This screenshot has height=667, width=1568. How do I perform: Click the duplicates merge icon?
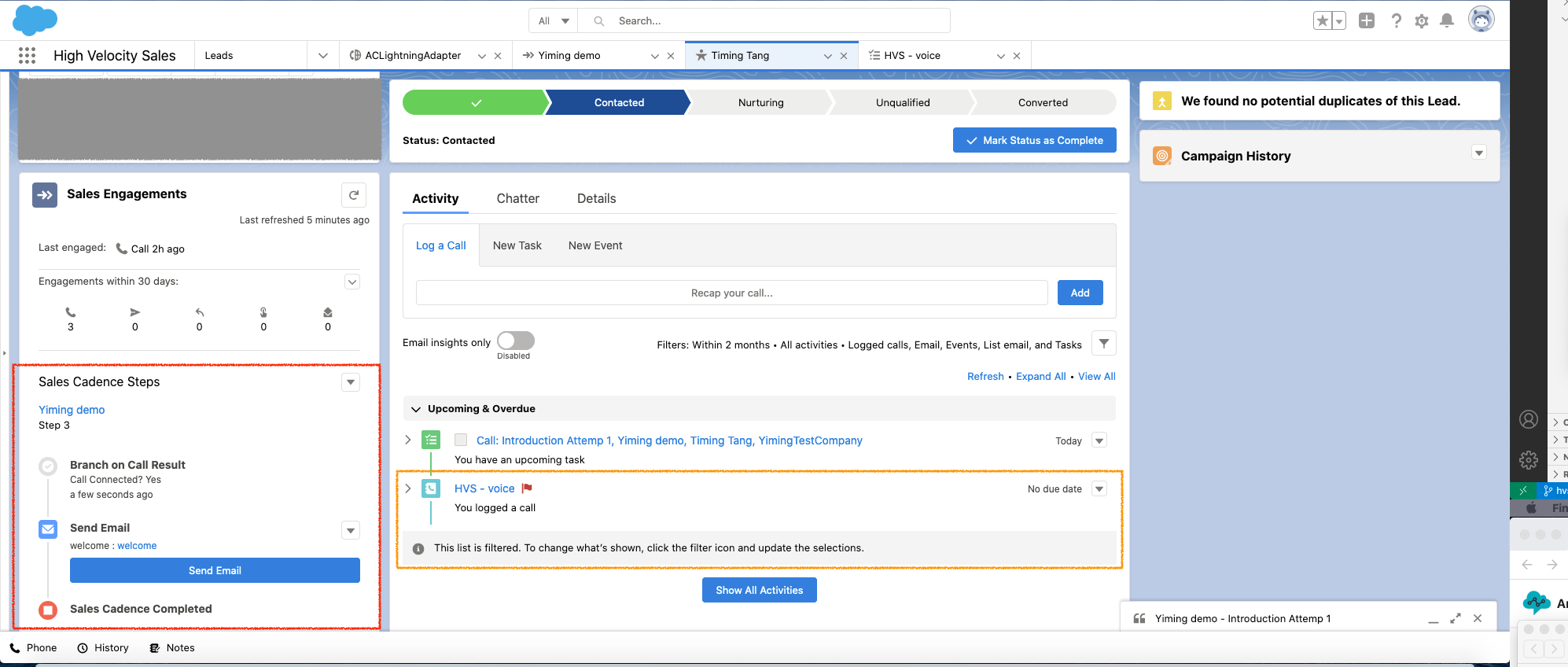pyautogui.click(x=1162, y=101)
